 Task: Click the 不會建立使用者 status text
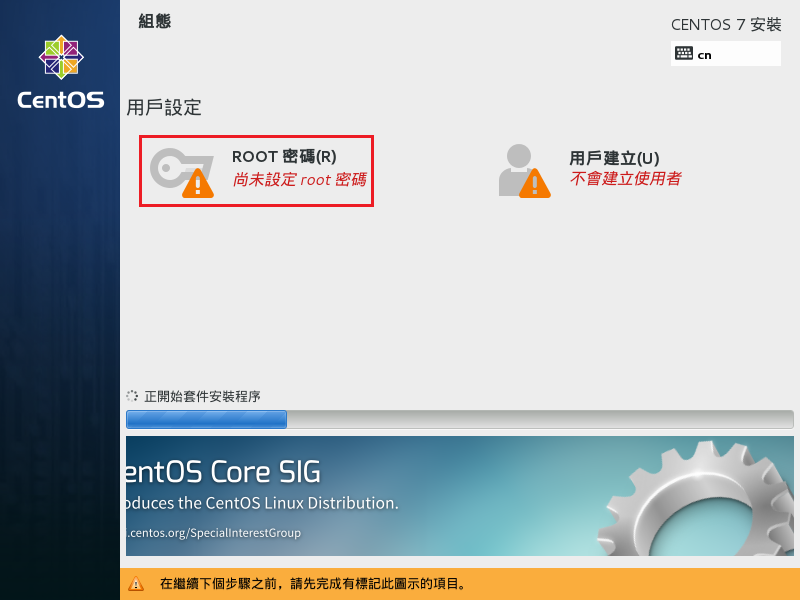(626, 179)
